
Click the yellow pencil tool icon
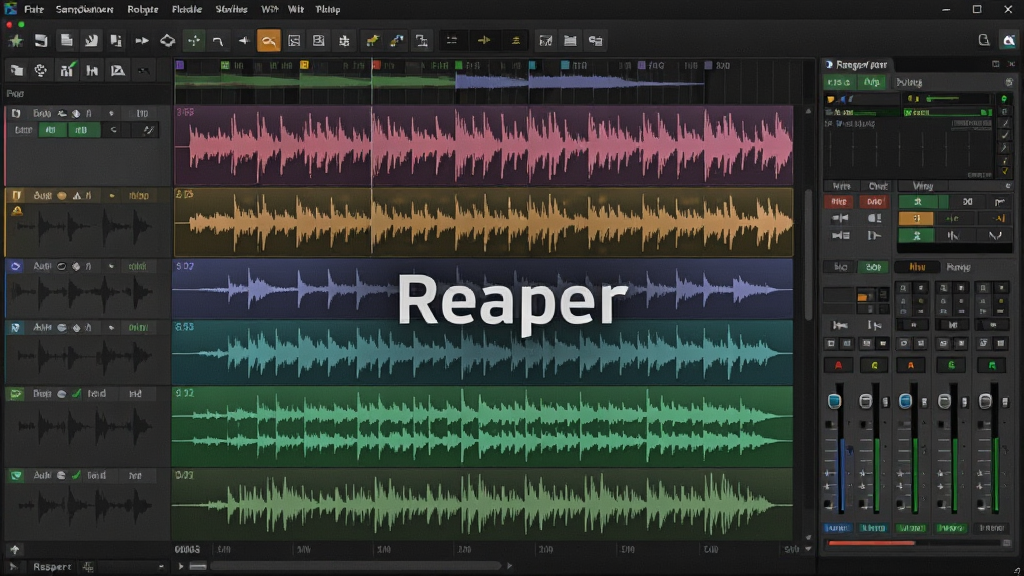click(372, 40)
